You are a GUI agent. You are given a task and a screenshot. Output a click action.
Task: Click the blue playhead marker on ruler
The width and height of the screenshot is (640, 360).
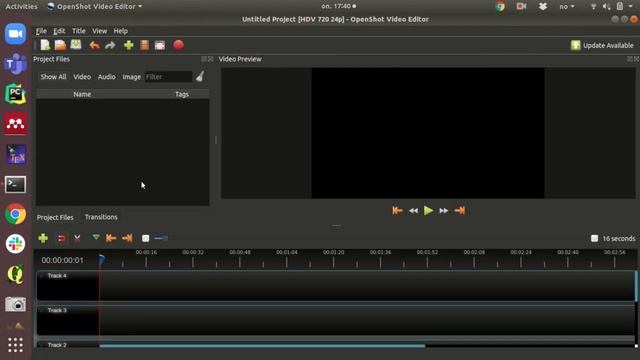(102, 259)
